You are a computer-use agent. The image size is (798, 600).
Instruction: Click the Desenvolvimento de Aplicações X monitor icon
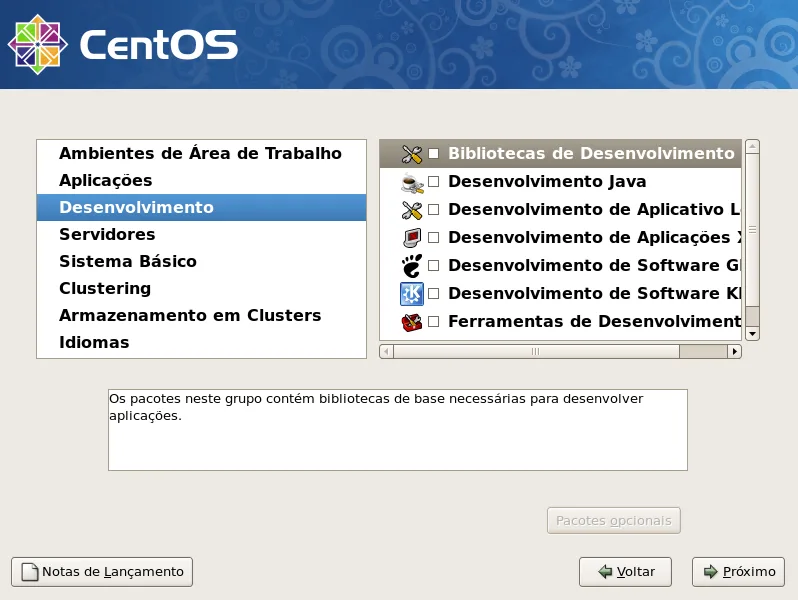(x=412, y=238)
